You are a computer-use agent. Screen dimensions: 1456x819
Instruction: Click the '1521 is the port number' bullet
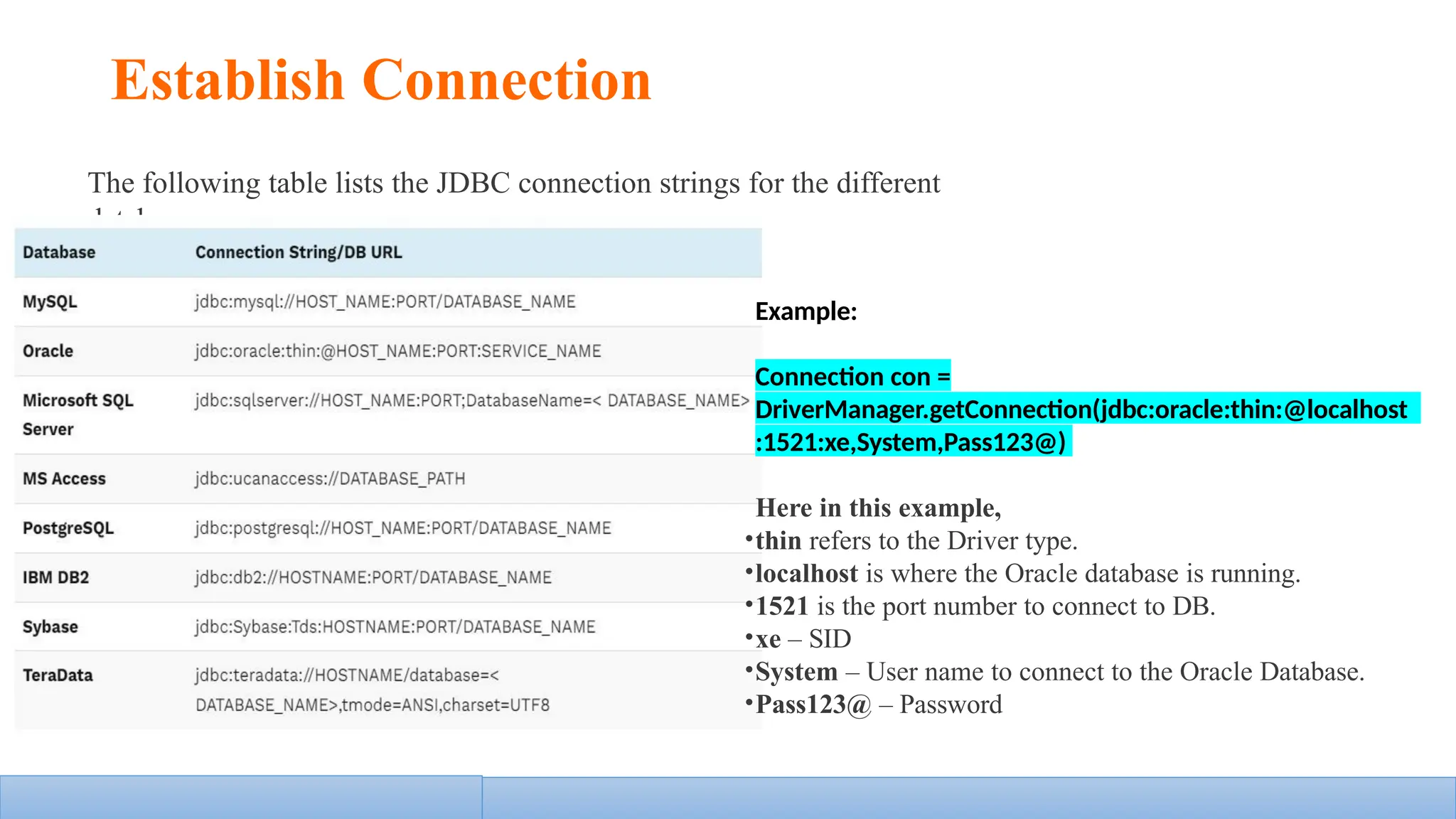tap(985, 606)
